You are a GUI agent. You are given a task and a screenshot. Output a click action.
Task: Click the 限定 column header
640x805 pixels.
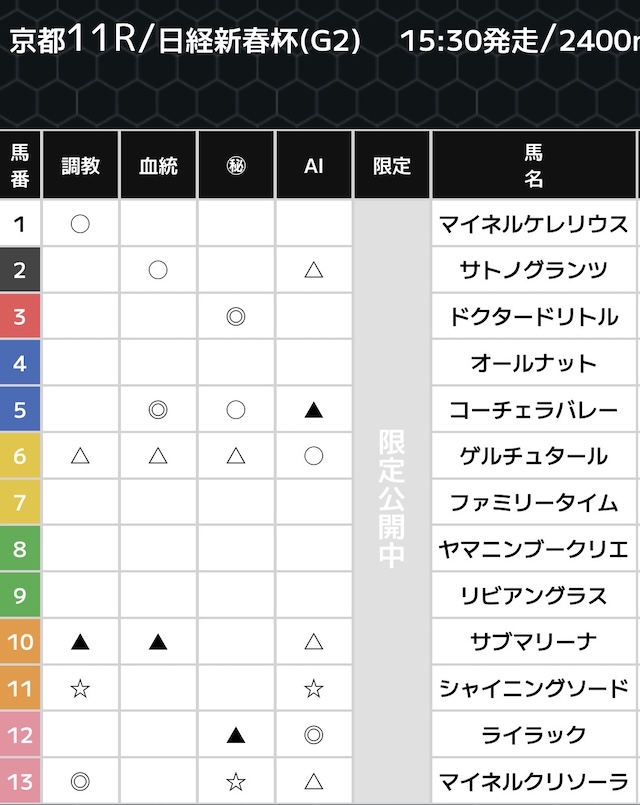tap(392, 166)
